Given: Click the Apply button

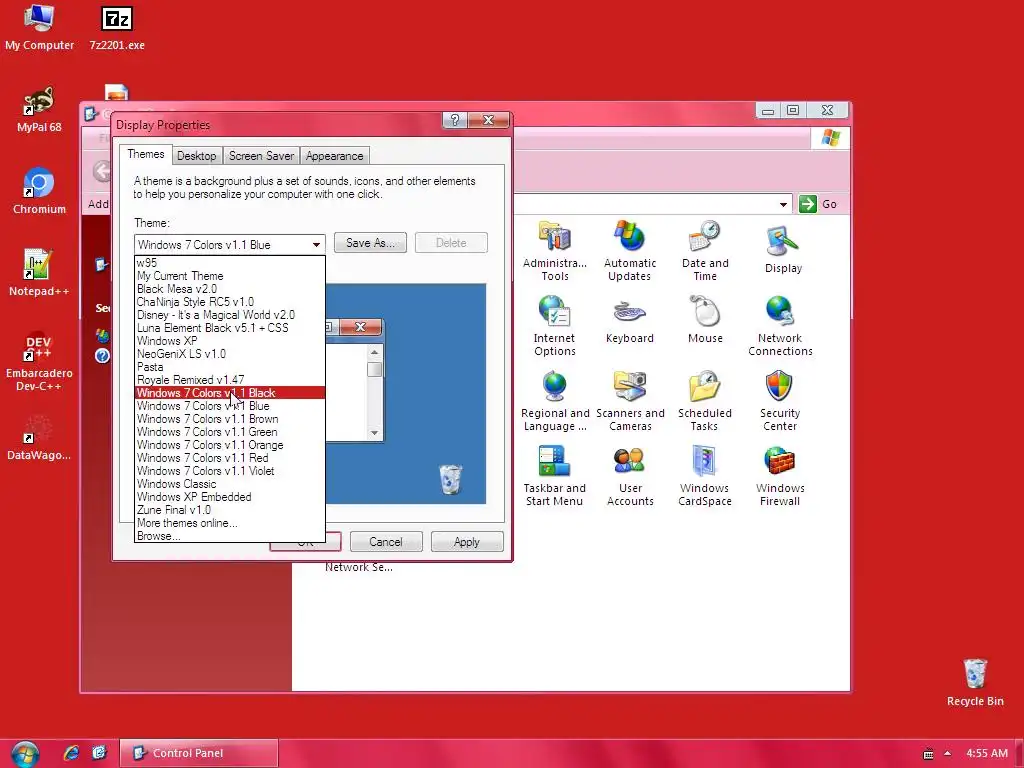Looking at the screenshot, I should pyautogui.click(x=467, y=542).
